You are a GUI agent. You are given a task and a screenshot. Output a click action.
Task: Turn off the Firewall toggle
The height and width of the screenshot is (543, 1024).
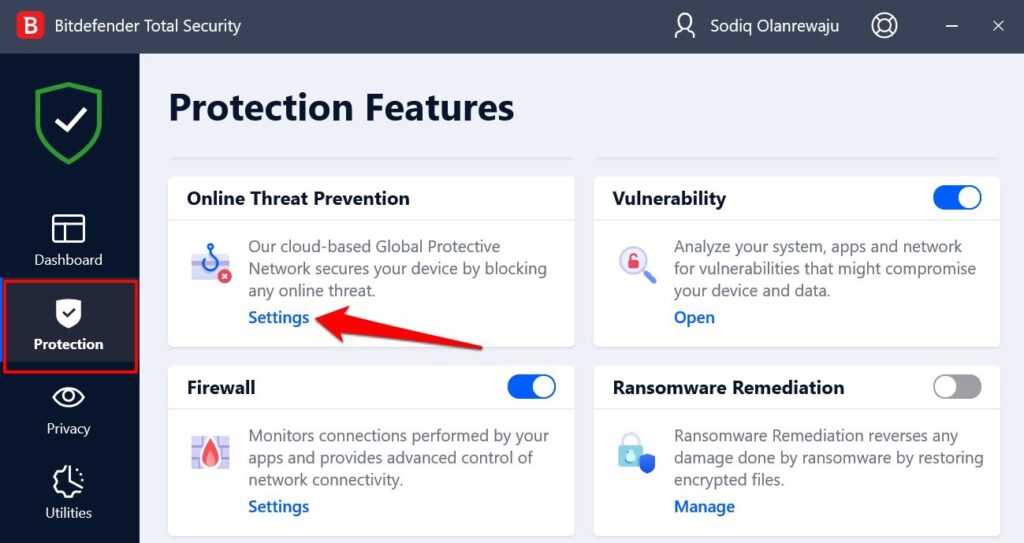531,387
